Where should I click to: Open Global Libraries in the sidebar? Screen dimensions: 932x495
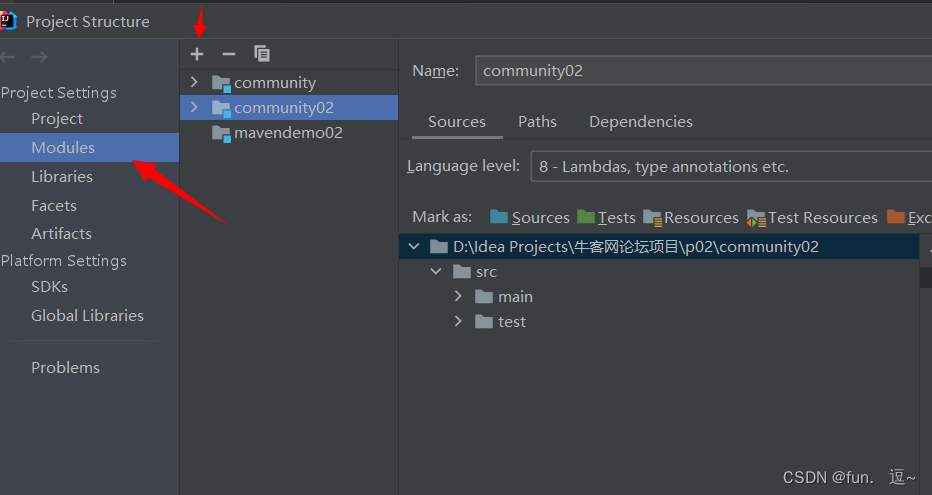87,316
